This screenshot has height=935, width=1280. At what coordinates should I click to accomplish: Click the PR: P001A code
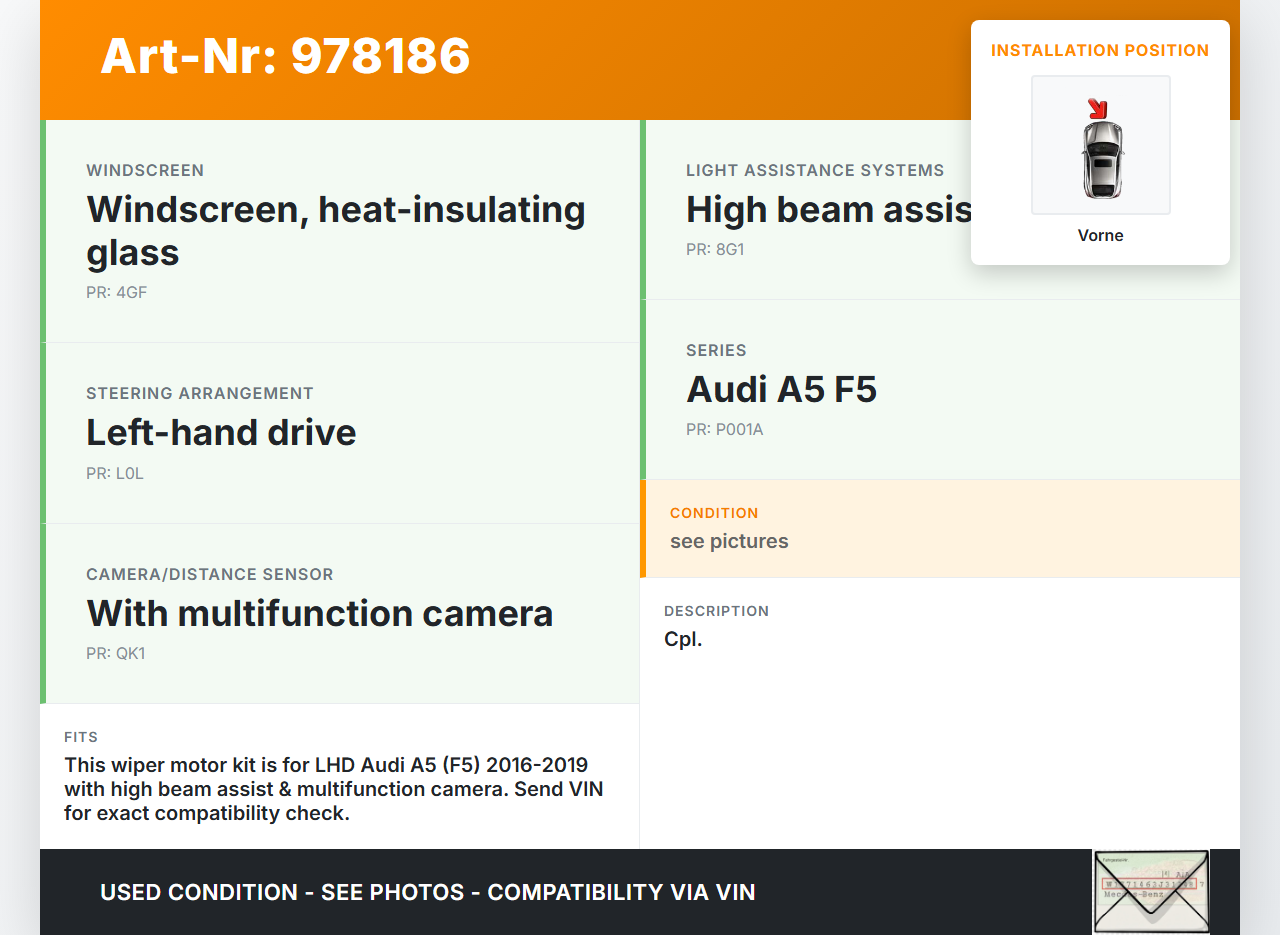[x=724, y=430]
